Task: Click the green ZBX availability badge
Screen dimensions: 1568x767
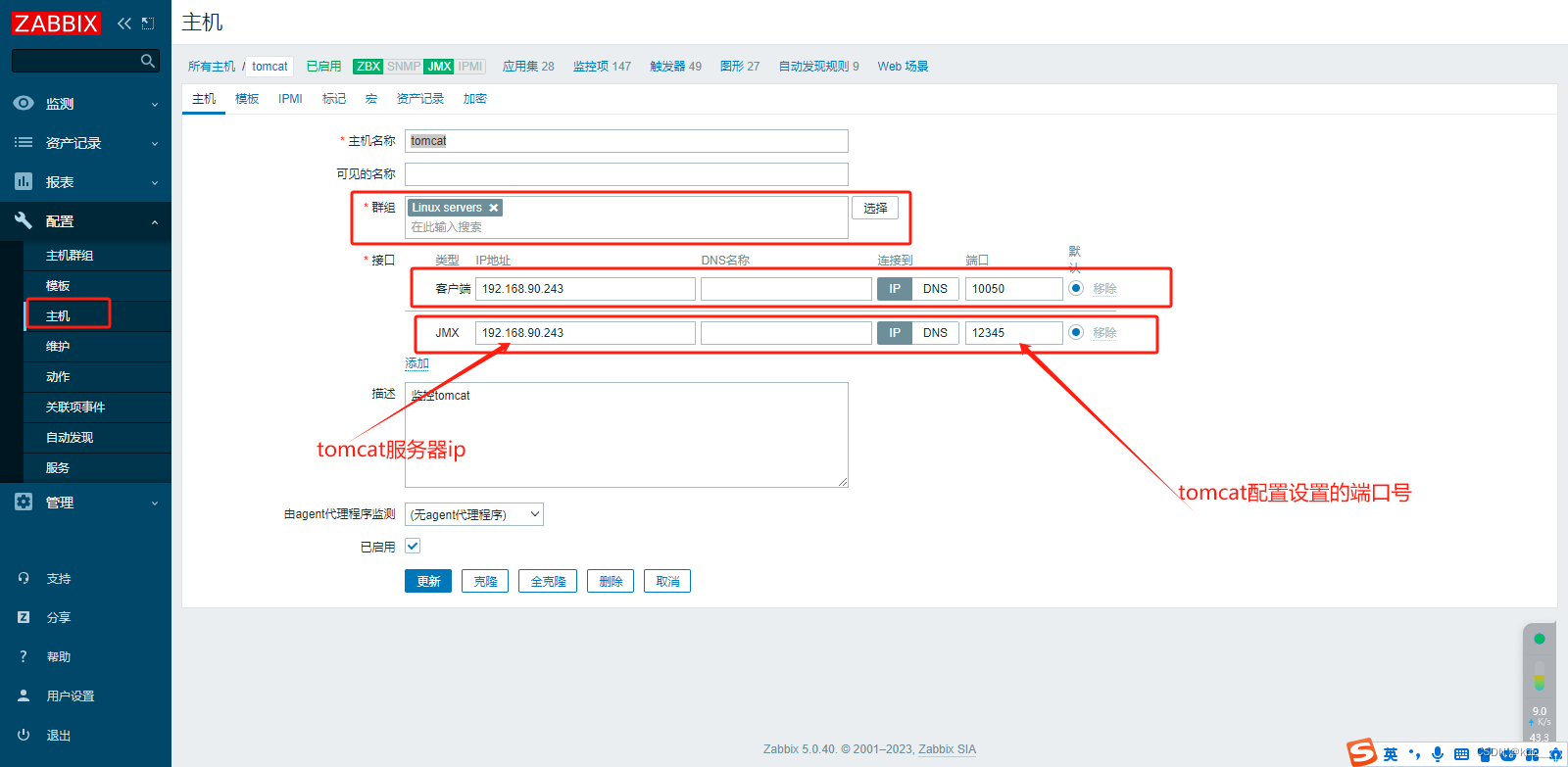Action: [x=368, y=67]
